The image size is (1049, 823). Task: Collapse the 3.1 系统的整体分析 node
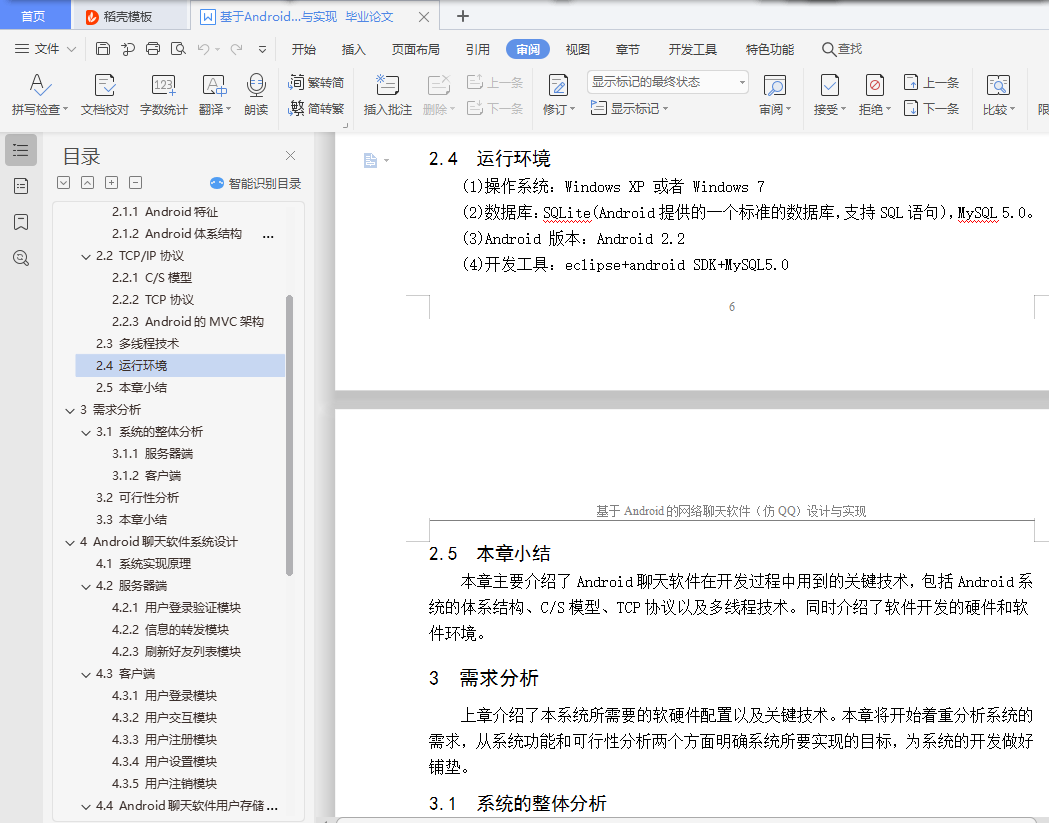(86, 433)
